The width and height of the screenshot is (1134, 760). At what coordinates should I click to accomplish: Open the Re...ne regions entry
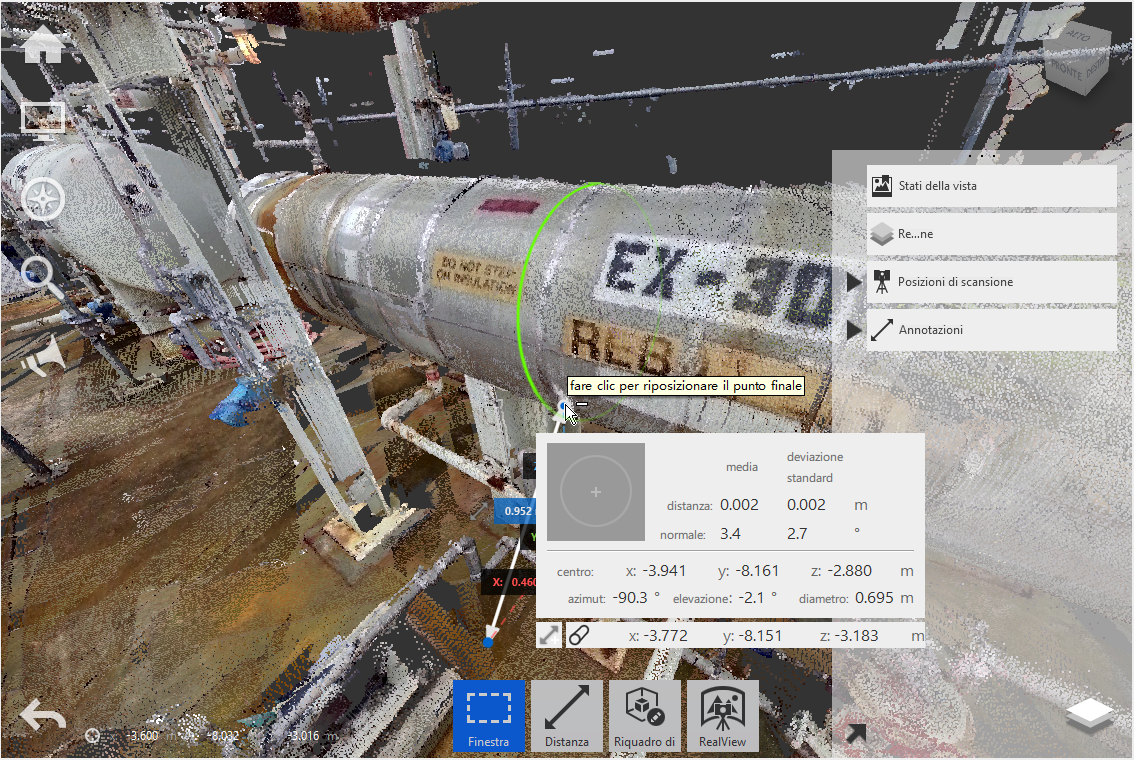(992, 234)
